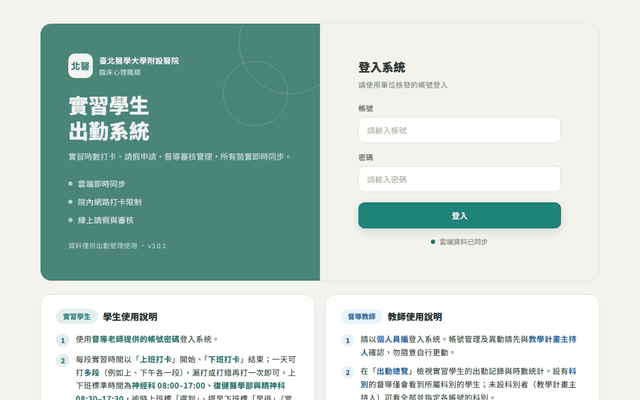Click step 2 badge in 教師使用說明
Image resolution: width=640 pixels, height=400 pixels.
coord(347,372)
